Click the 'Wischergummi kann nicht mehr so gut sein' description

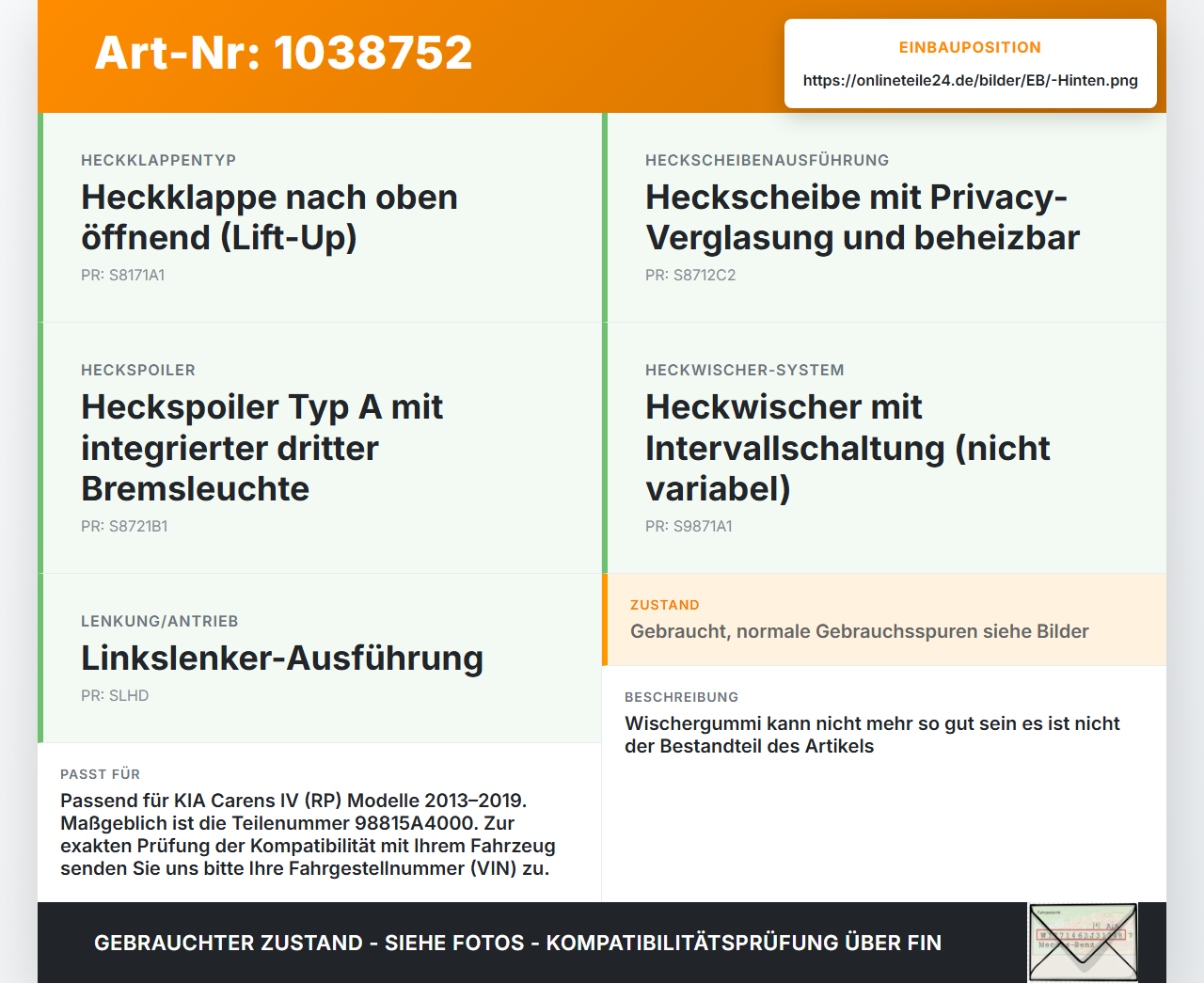pyautogui.click(x=872, y=735)
